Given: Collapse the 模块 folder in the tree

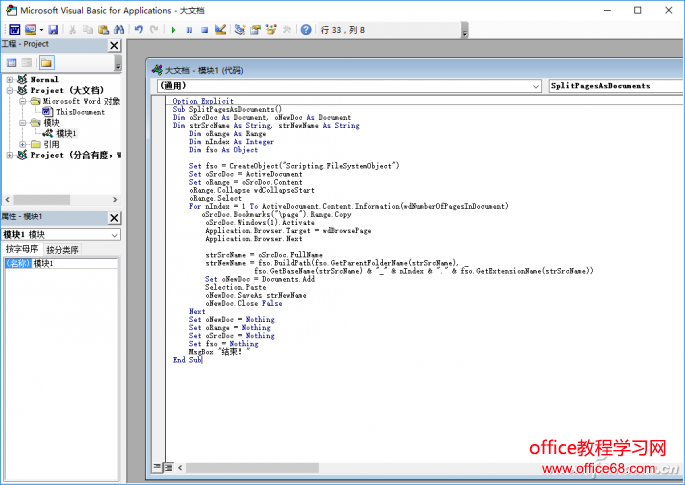Looking at the screenshot, I should (x=22, y=123).
